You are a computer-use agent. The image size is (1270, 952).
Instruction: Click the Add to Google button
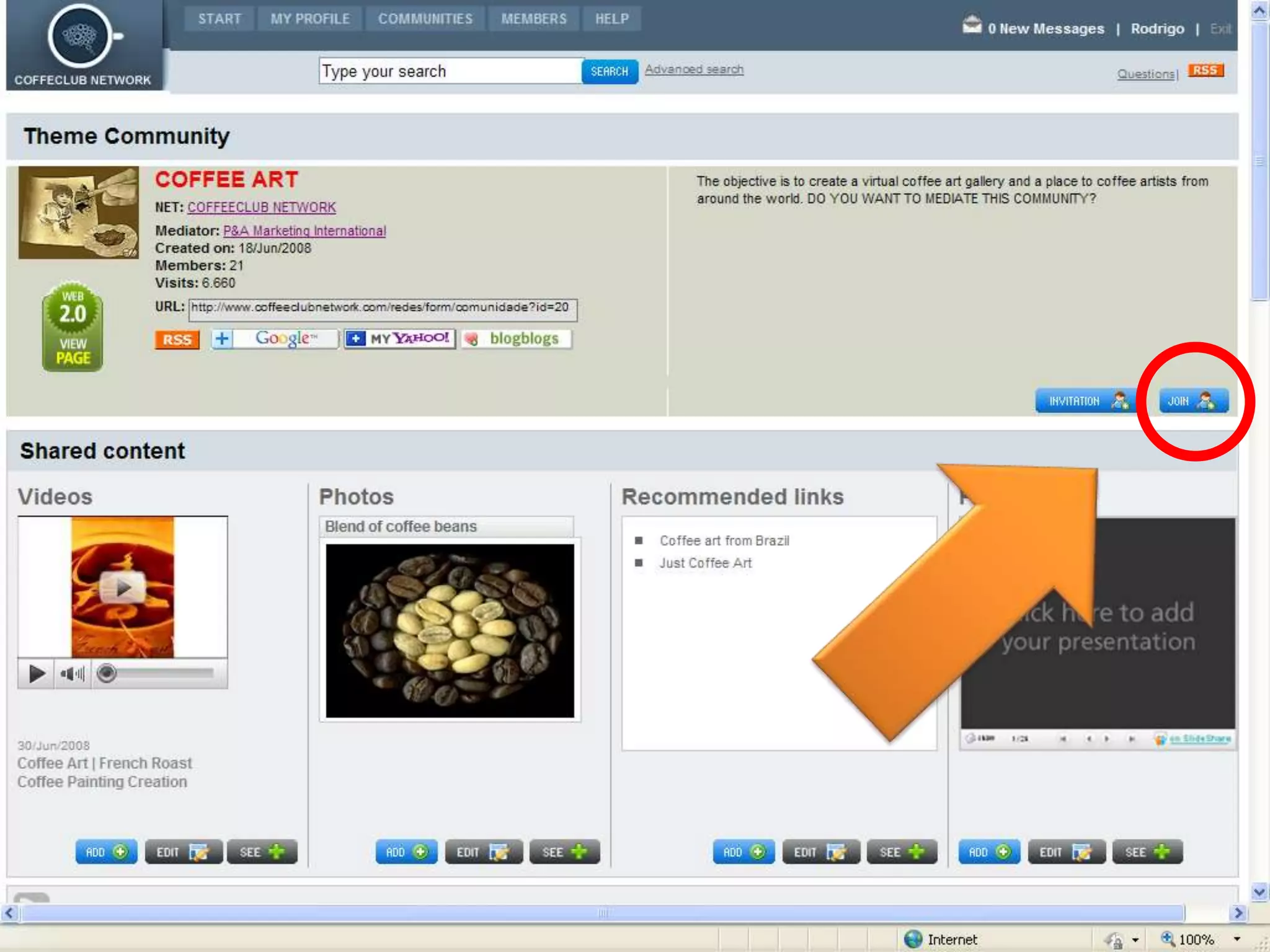pos(275,338)
